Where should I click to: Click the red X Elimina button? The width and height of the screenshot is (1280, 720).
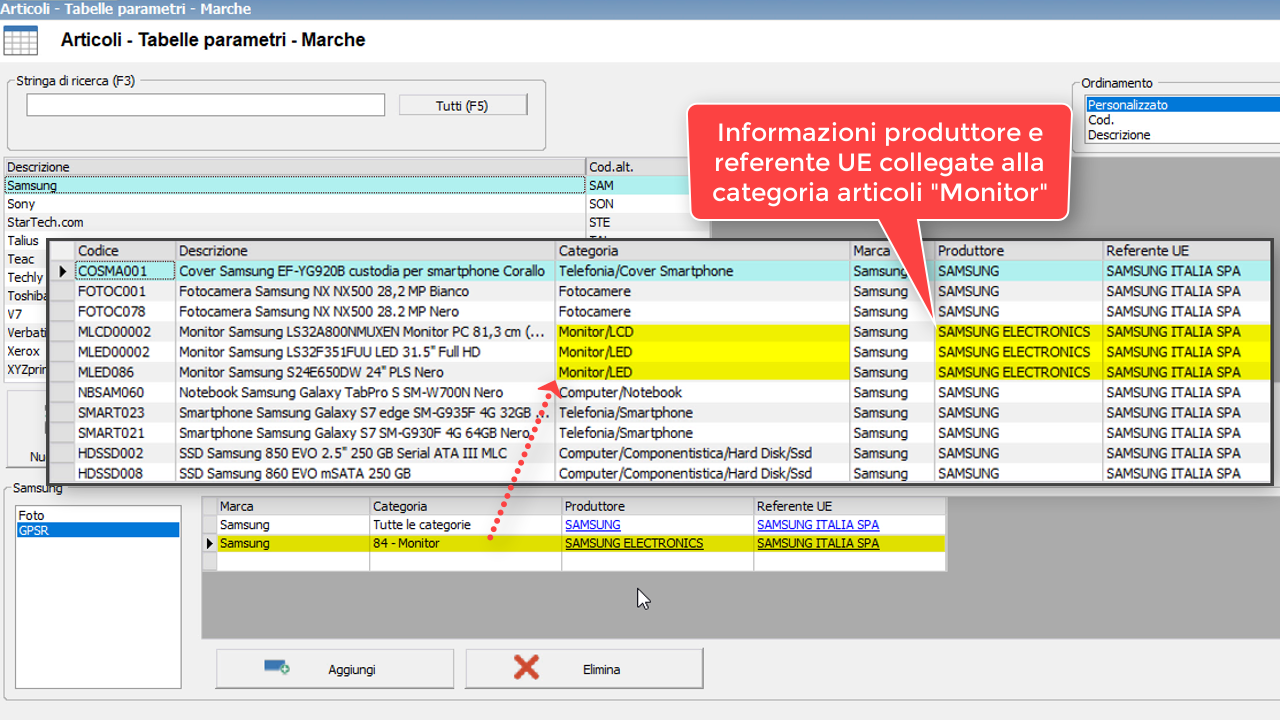(584, 669)
